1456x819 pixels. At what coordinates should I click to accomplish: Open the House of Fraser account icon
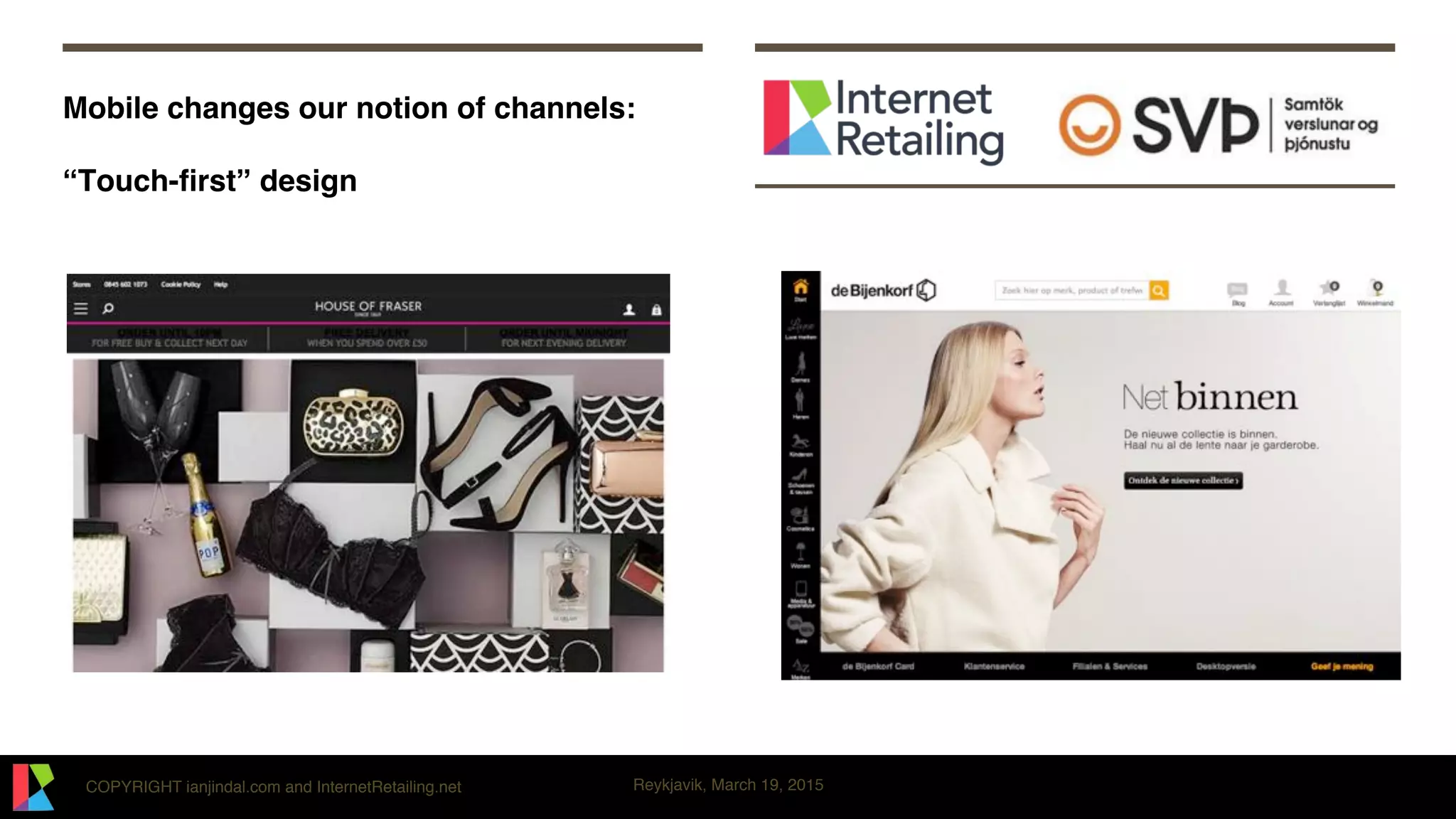point(629,309)
